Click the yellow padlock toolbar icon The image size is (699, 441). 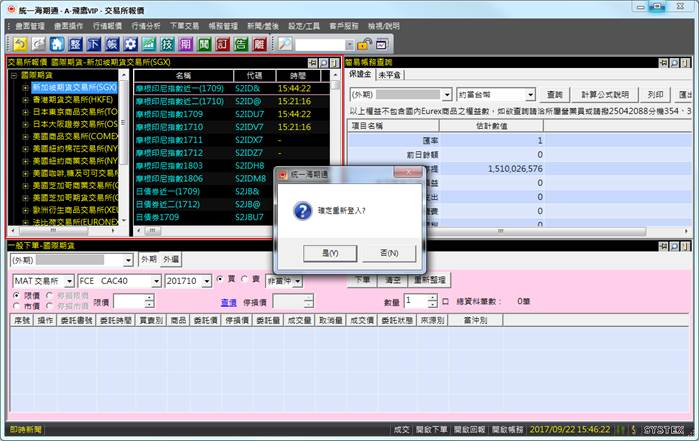(364, 44)
